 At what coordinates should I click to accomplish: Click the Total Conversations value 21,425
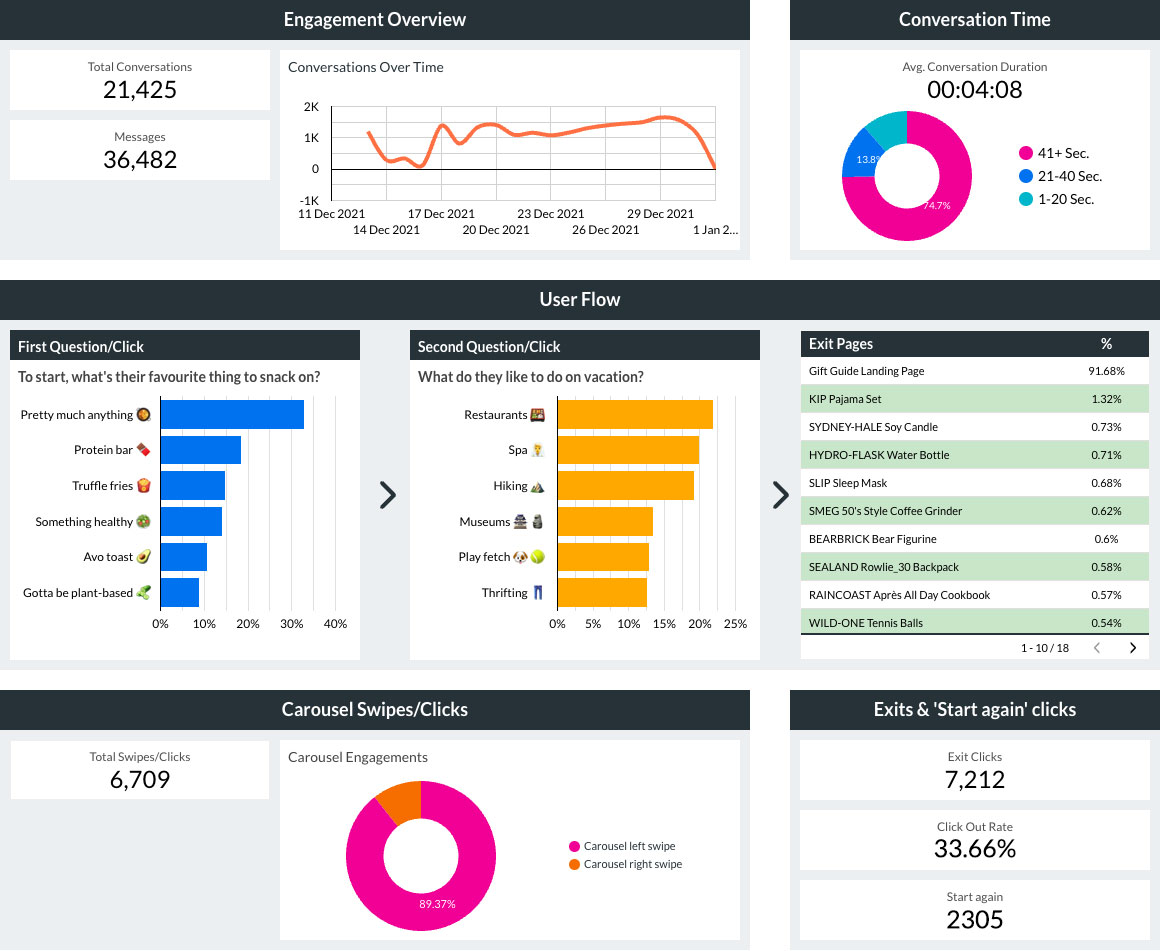pyautogui.click(x=140, y=90)
